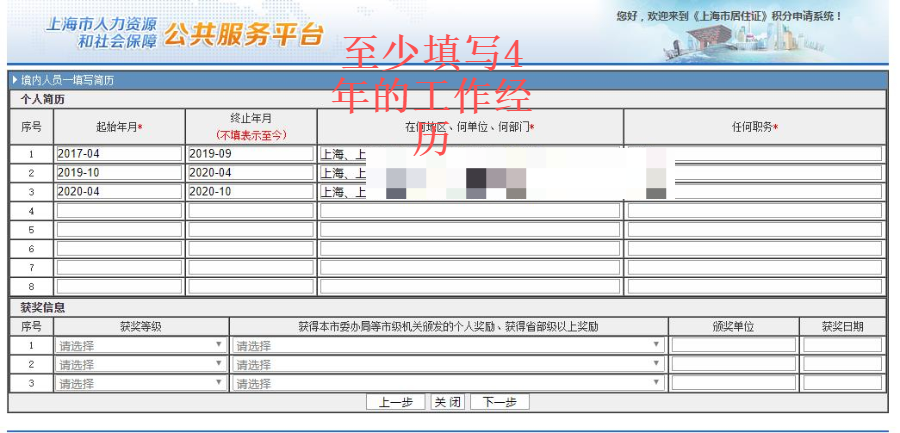The image size is (900, 433).
Task: Focus the start date field in resume row 7
Action: (119, 268)
